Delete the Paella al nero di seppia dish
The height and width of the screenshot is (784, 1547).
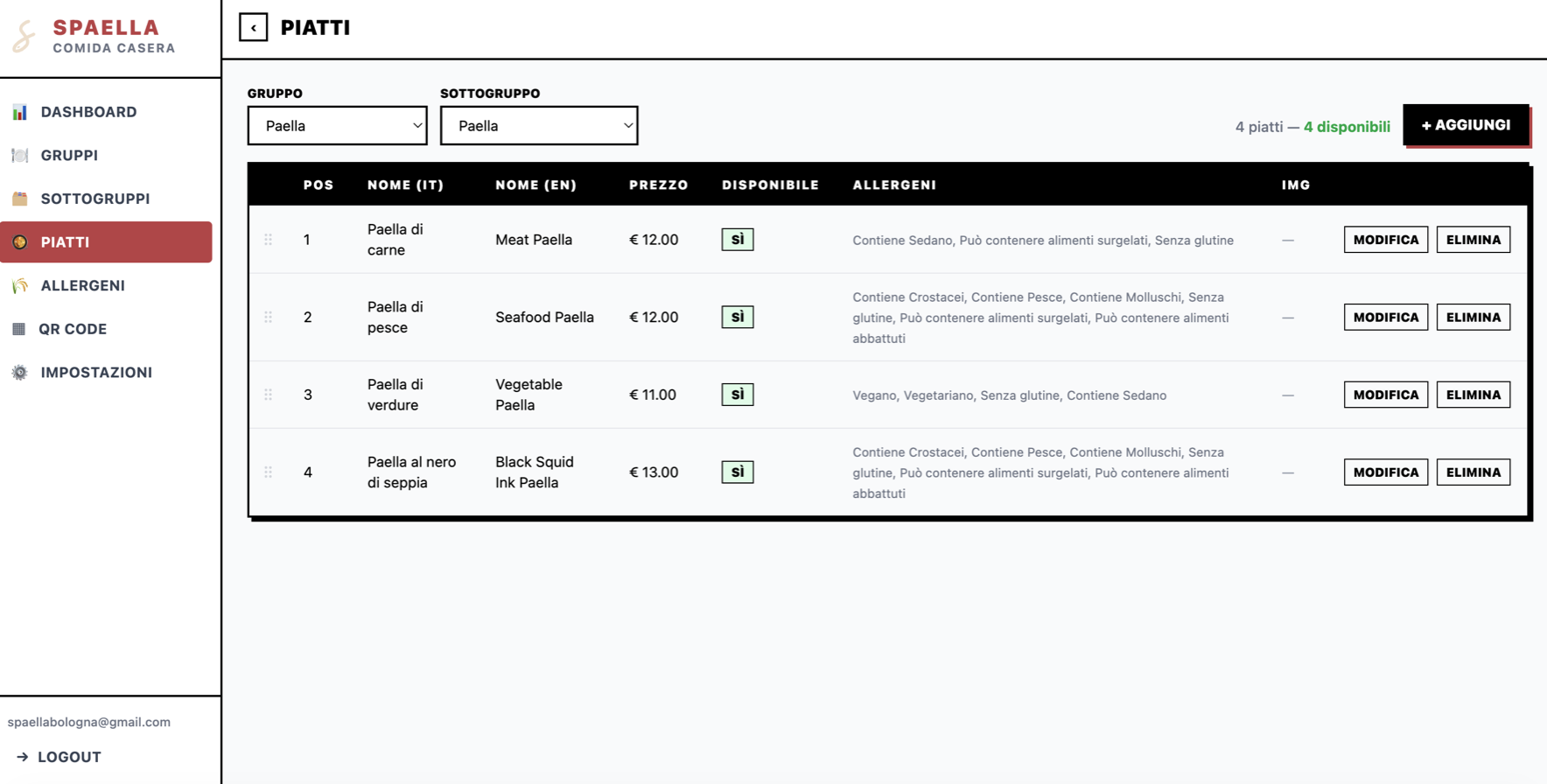1473,472
